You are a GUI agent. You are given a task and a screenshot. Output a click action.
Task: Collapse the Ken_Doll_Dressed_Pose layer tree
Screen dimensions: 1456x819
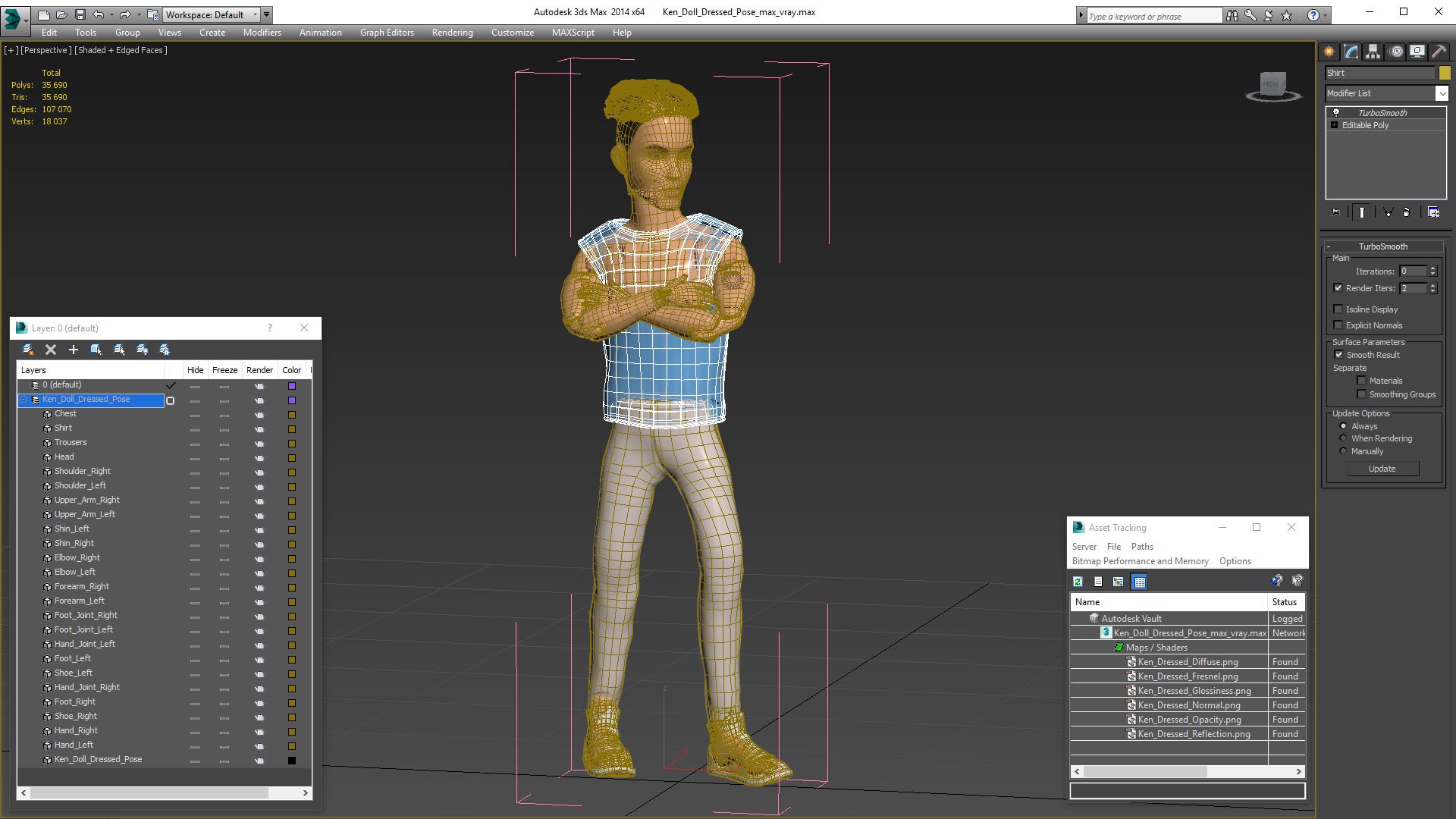click(x=24, y=400)
